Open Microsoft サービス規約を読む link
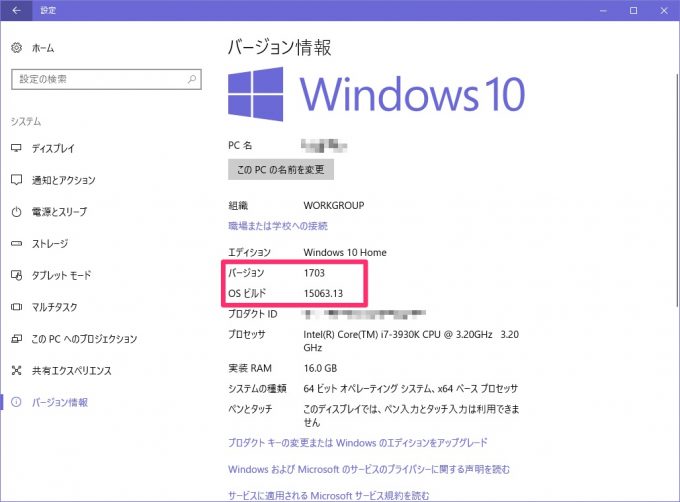 click(x=329, y=495)
